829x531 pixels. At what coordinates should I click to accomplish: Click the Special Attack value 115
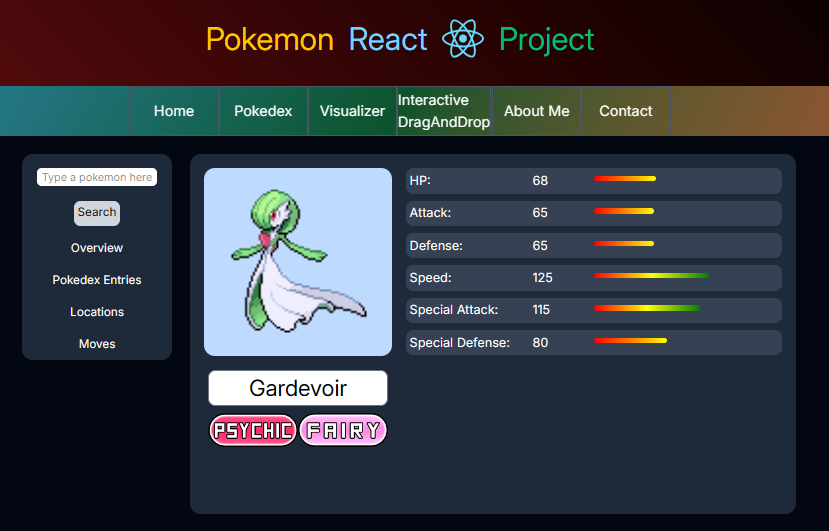(541, 310)
